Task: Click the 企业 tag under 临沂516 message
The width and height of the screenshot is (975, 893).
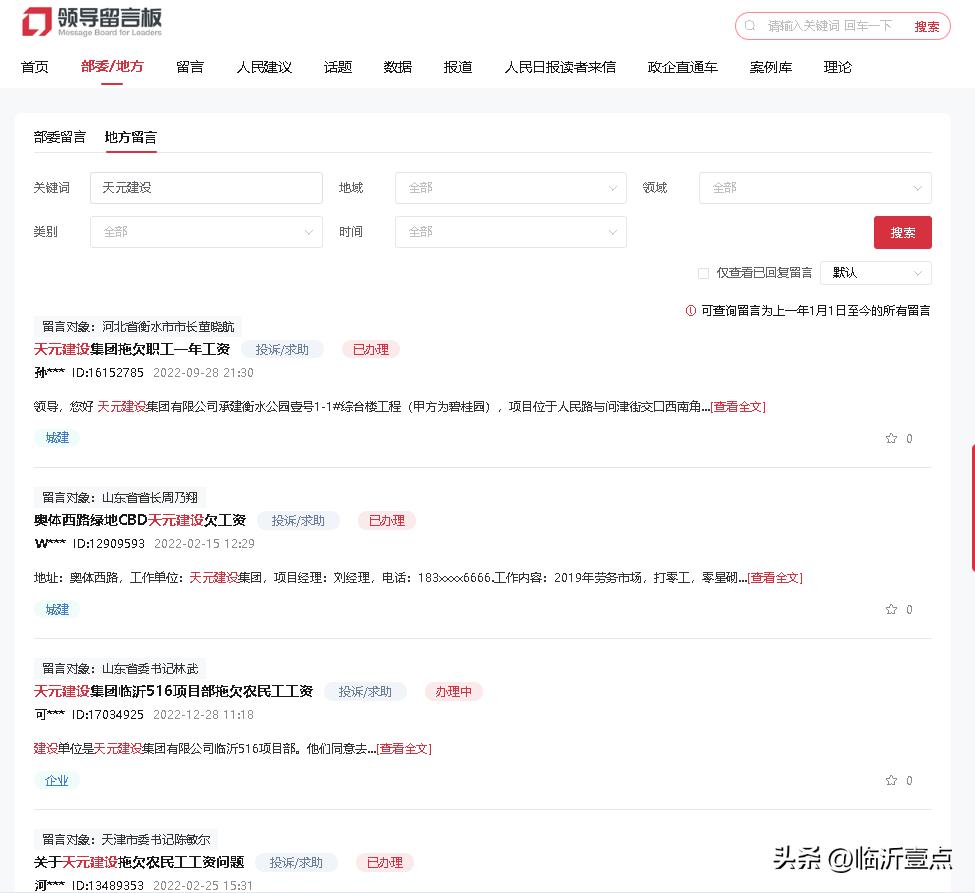Action: coord(57,780)
